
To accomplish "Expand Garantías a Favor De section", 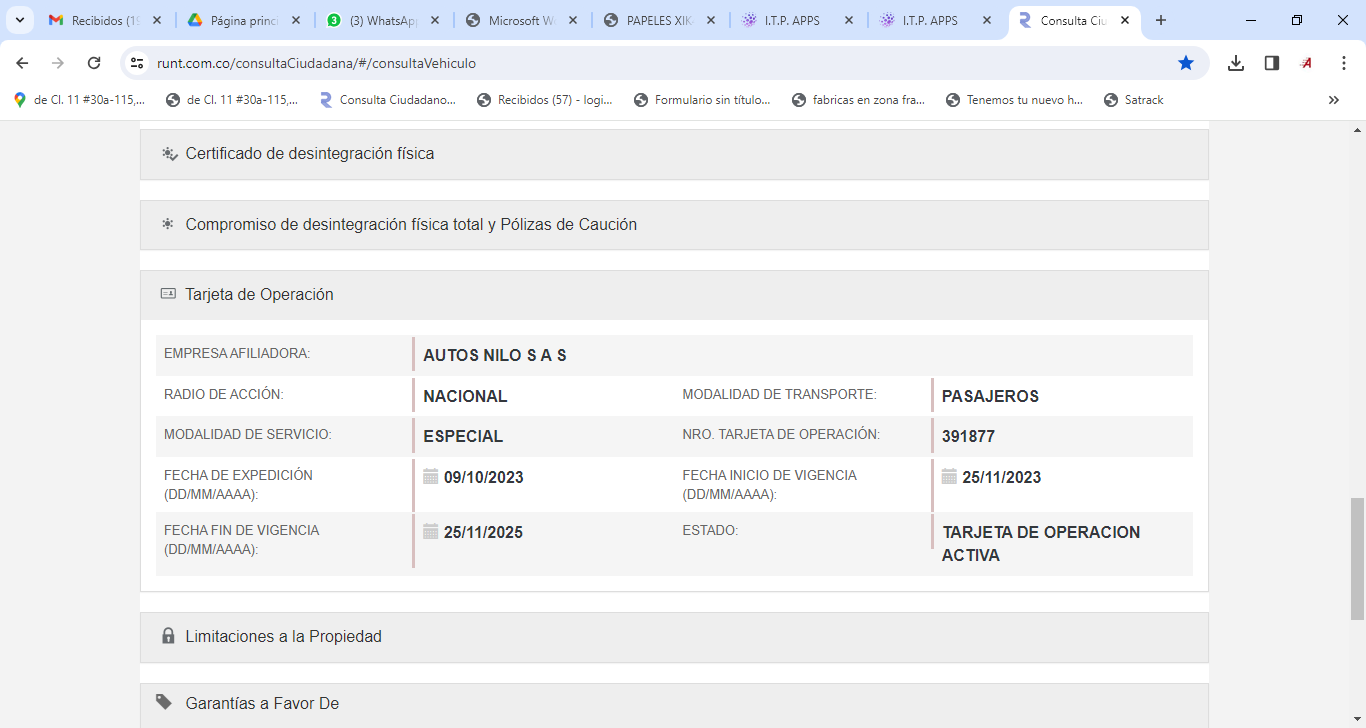I will click(x=262, y=704).
